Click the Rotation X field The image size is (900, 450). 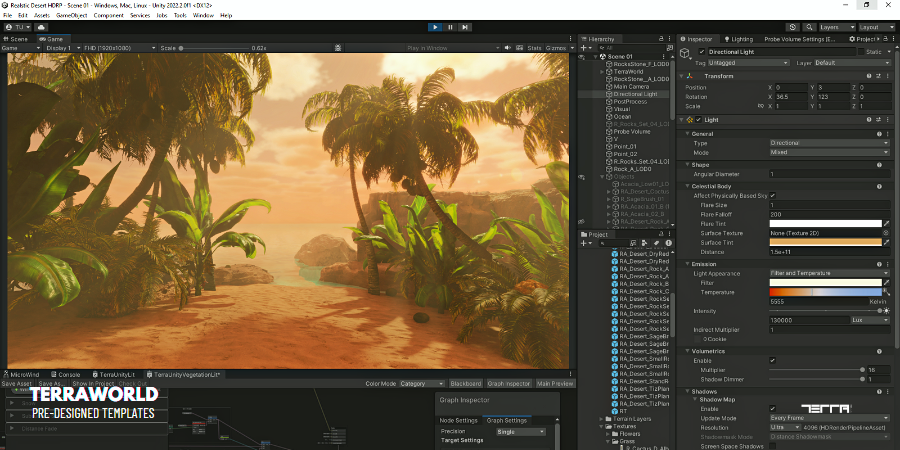click(791, 97)
